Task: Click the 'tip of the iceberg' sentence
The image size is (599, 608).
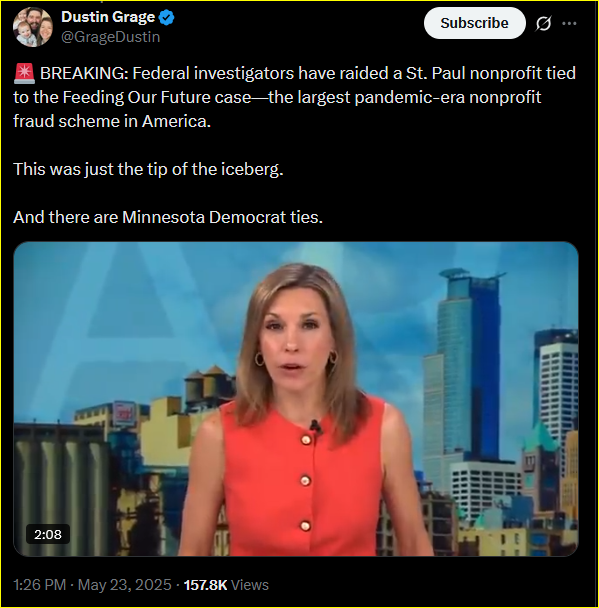Action: point(148,169)
